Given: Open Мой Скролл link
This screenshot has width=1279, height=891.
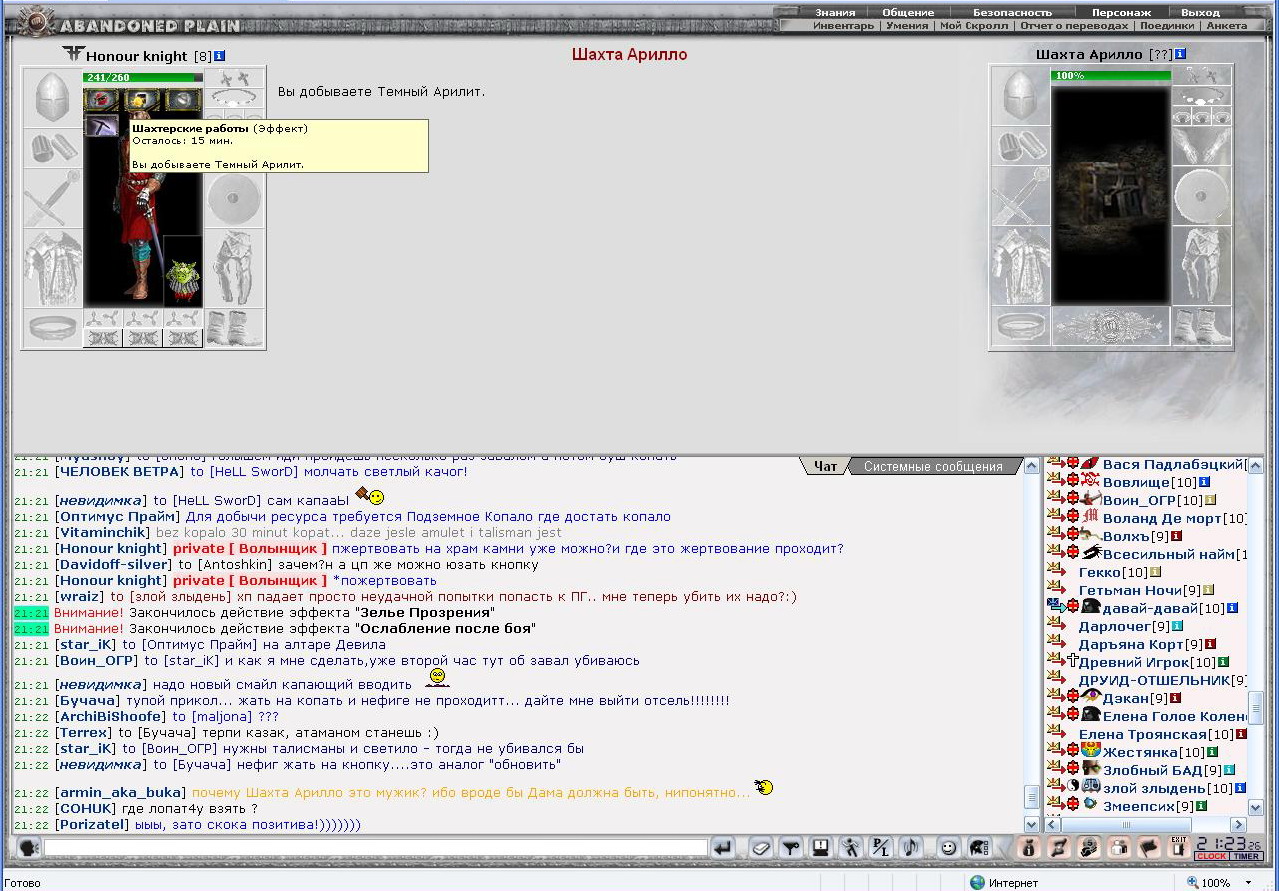Looking at the screenshot, I should coord(974,26).
